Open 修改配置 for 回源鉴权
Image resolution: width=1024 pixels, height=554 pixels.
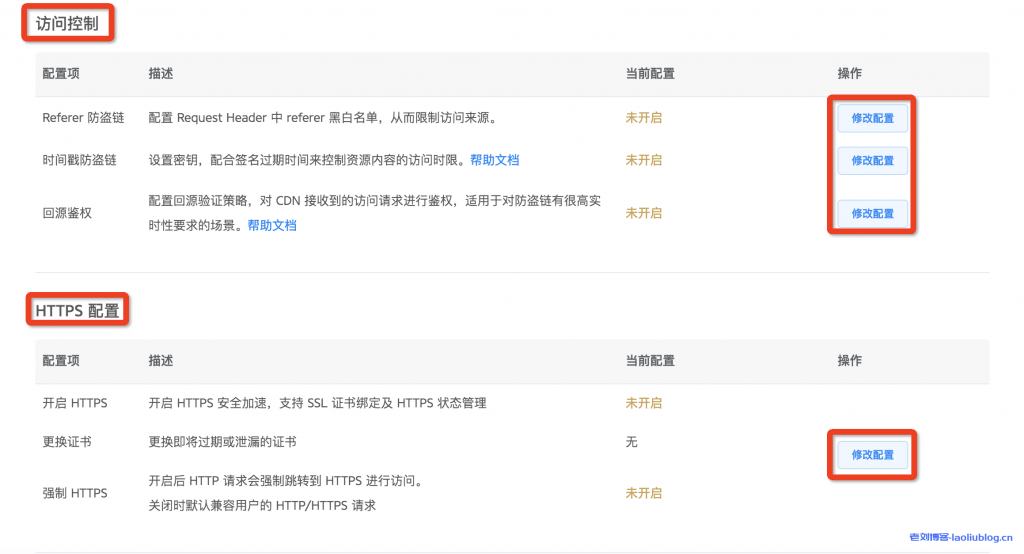click(x=872, y=213)
